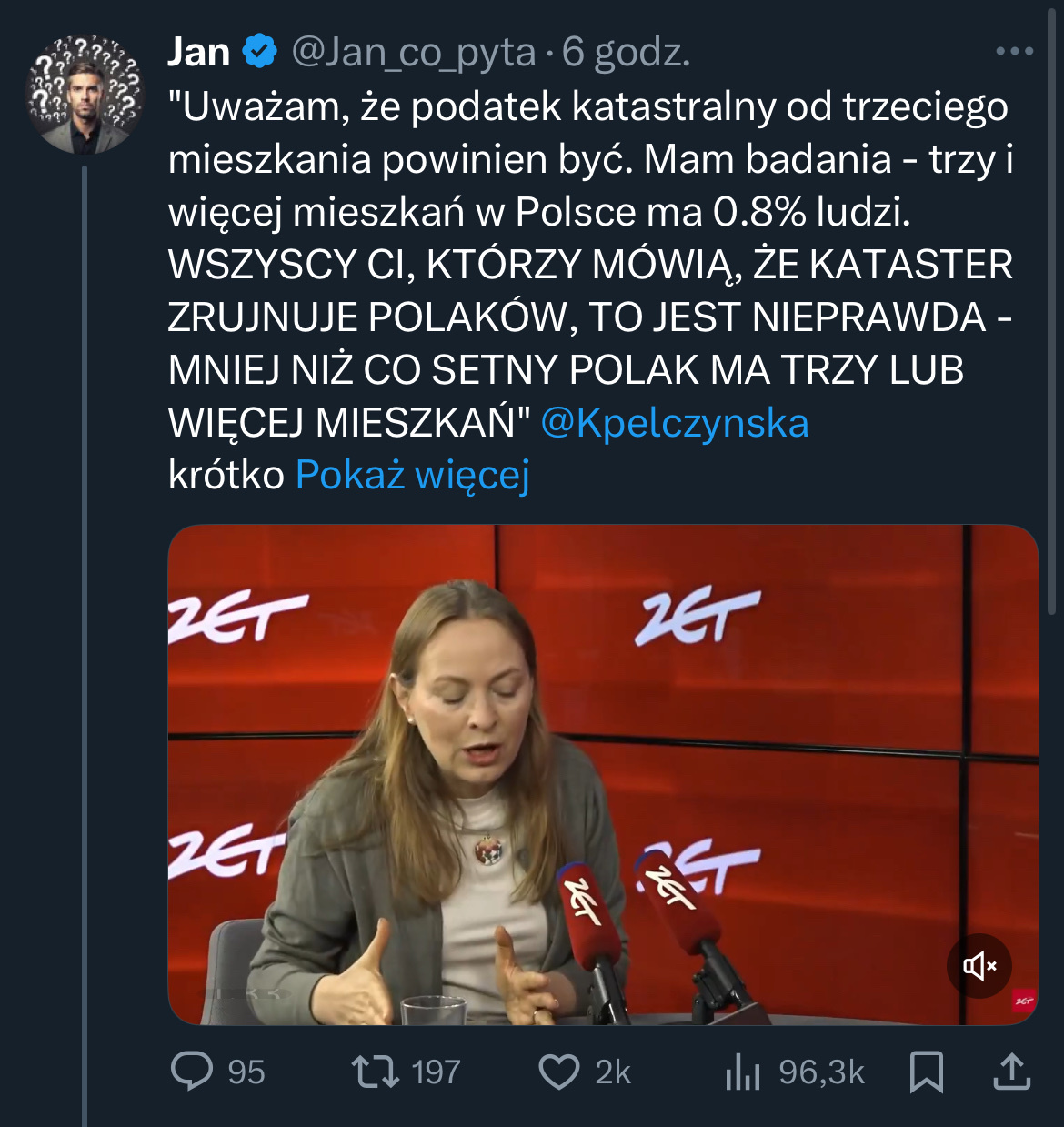Click the display name Jan
This screenshot has height=1127, width=1064.
(198, 52)
